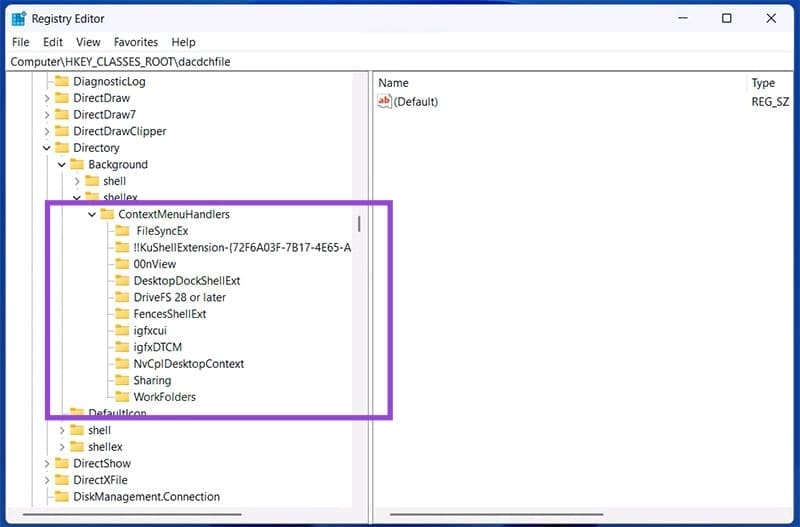The height and width of the screenshot is (527, 800).
Task: Click the DiagnosticLog folder icon
Action: tap(62, 81)
